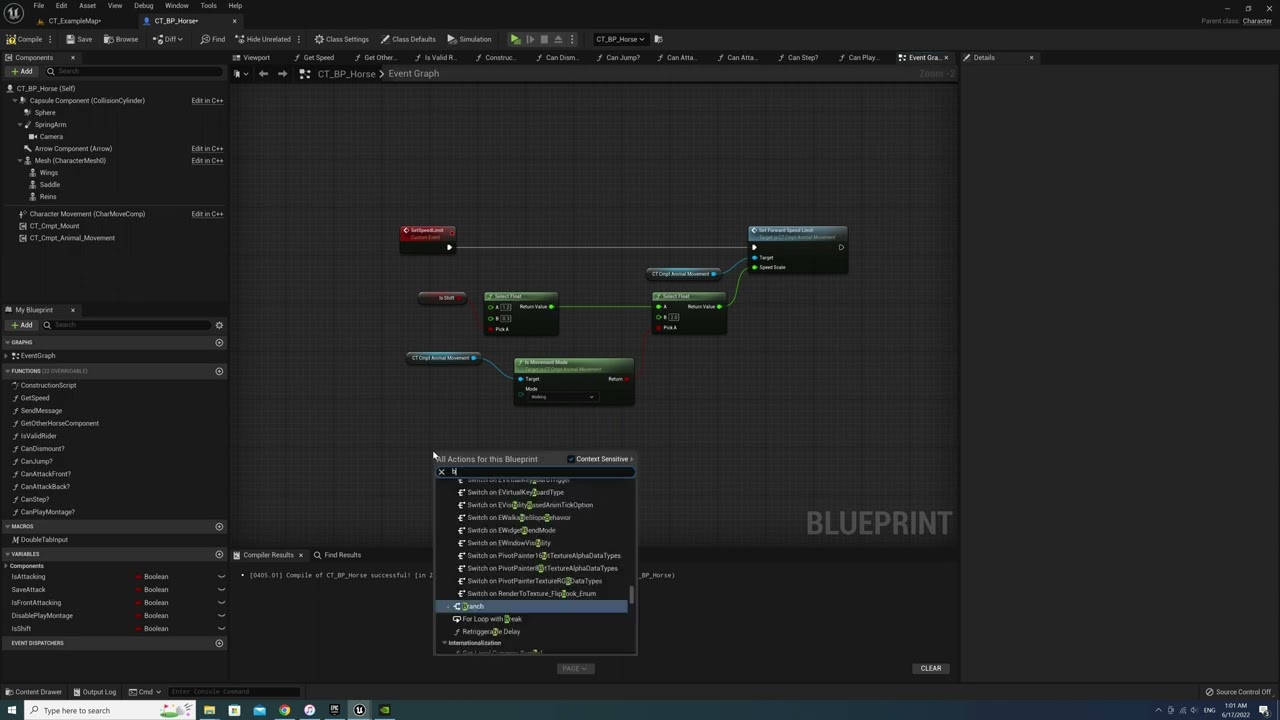Add a new event dispatcher with plus
This screenshot has height=720, width=1280.
[x=219, y=643]
